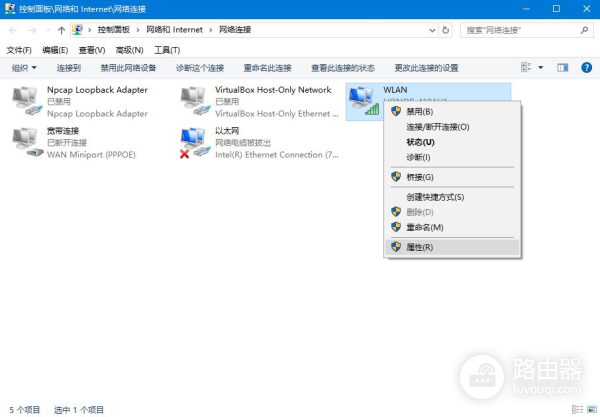Select the WLAN adapter icon
The width and height of the screenshot is (600, 417).
[364, 101]
